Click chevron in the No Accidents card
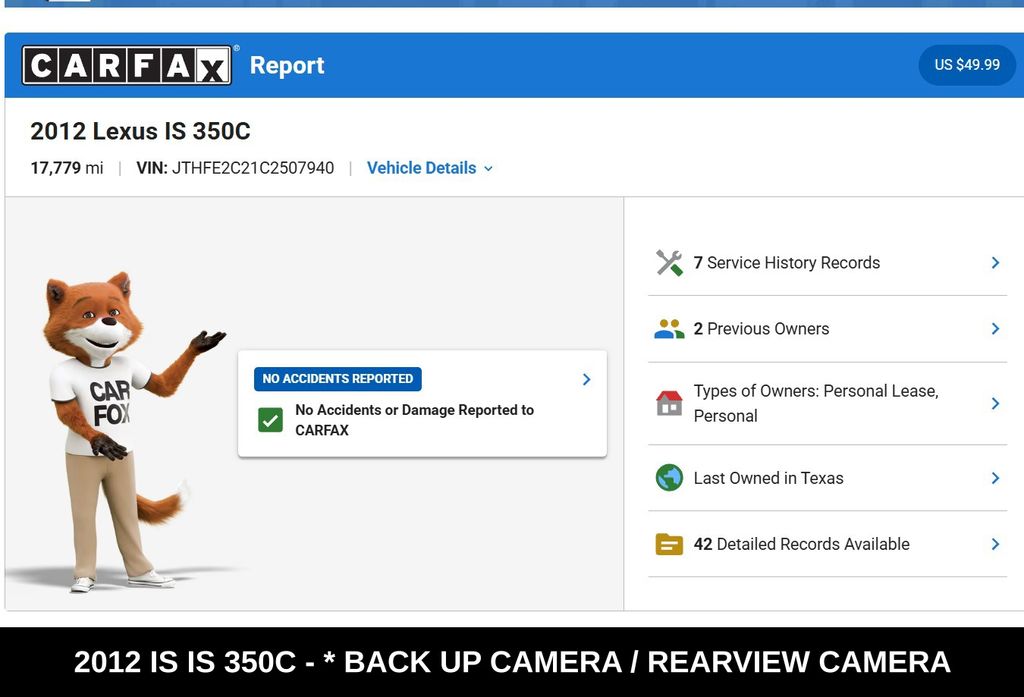The width and height of the screenshot is (1024, 697). click(x=586, y=380)
